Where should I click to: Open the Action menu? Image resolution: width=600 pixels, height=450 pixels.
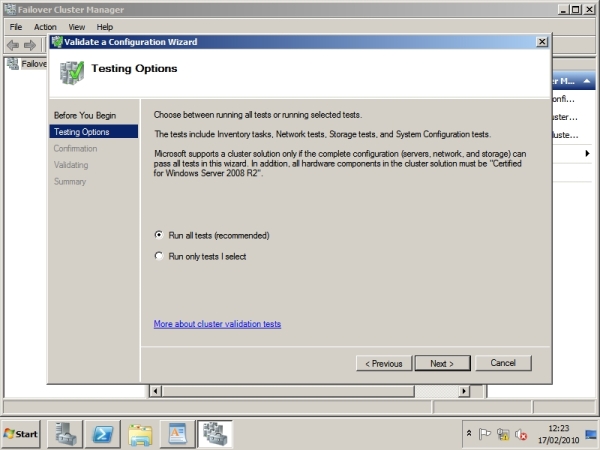click(45, 27)
